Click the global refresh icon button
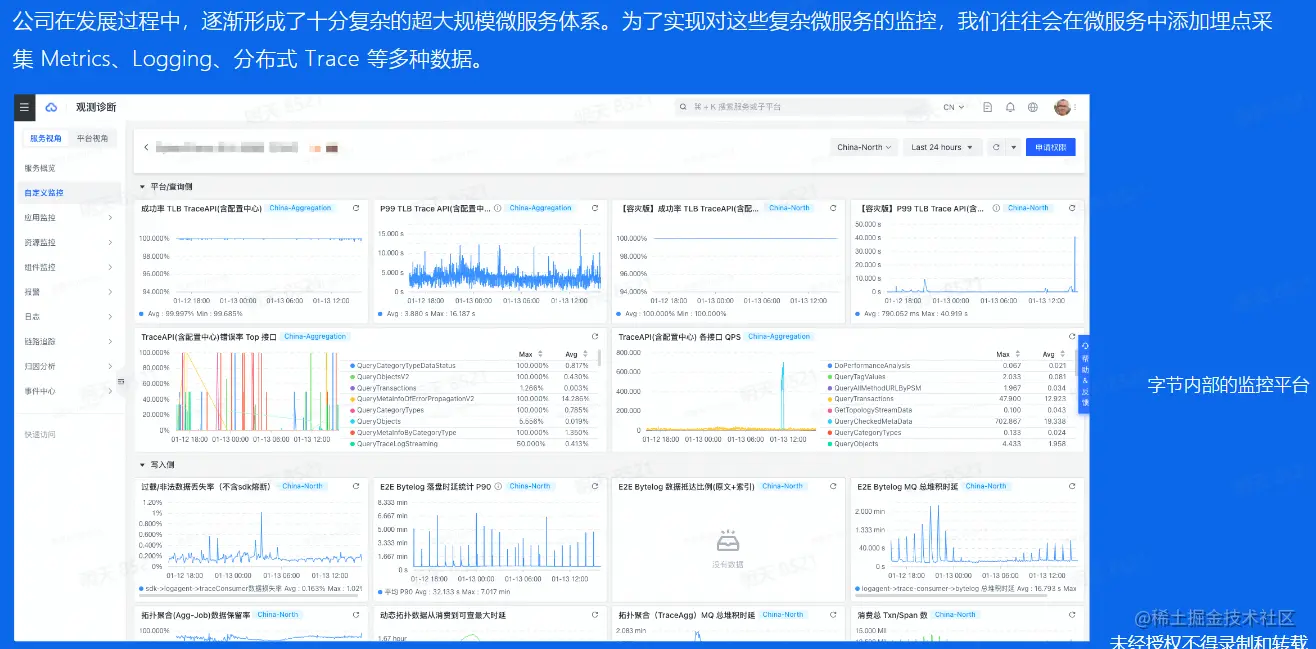The image size is (1316, 649). pos(996,147)
